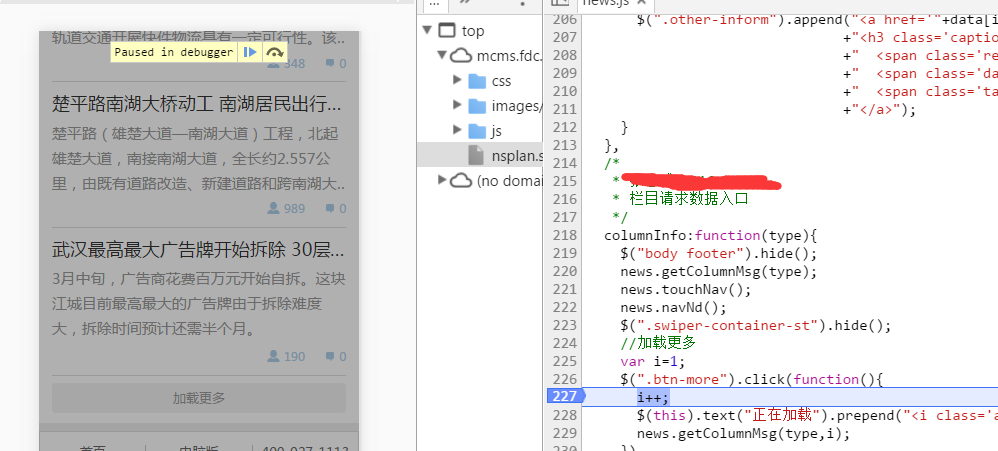Expand the css folder
This screenshot has width=998, height=451.
pos(457,80)
